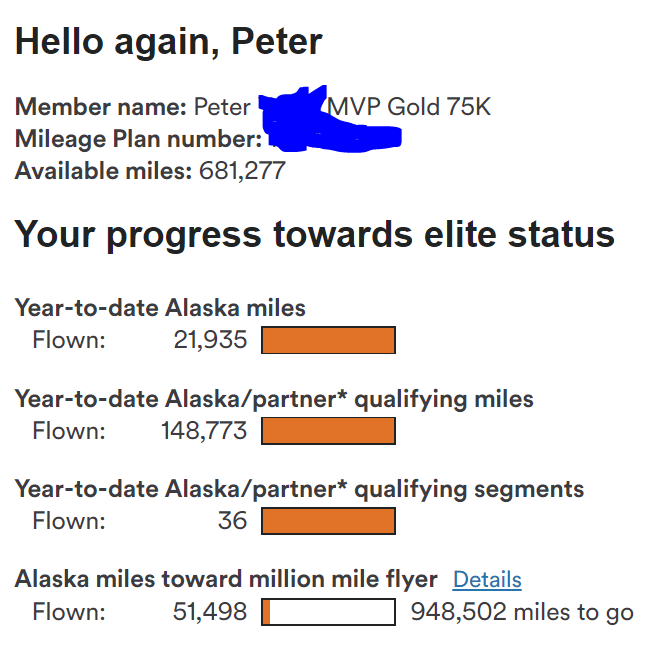Click the 148,773 qualifying miles value
666x659 pixels.
point(204,431)
